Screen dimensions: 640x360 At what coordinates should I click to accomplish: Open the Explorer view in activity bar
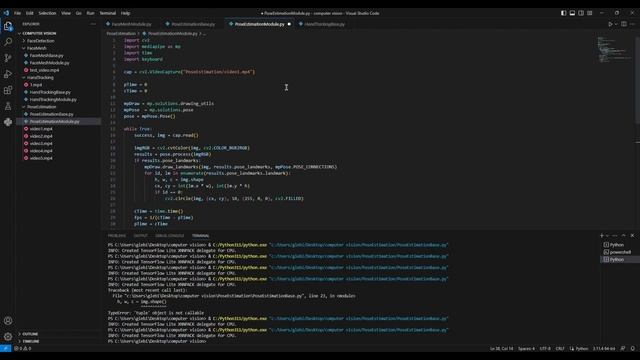[x=8, y=27]
